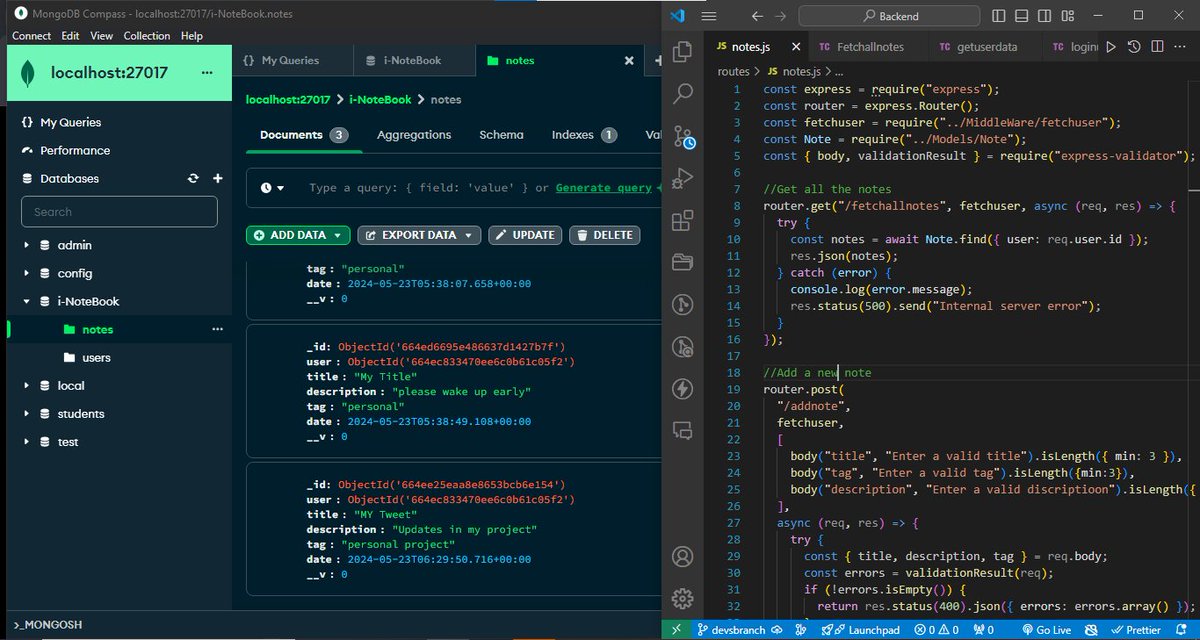
Task: Click the UPDATE button
Action: [525, 235]
